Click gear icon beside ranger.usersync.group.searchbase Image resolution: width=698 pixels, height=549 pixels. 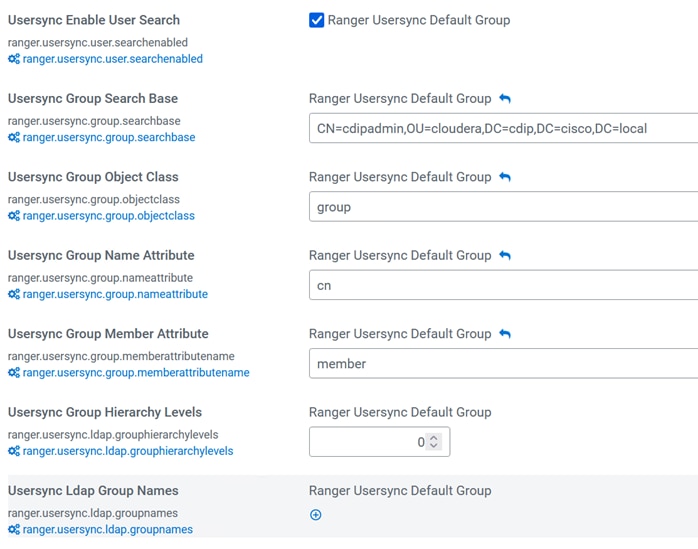pyautogui.click(x=14, y=137)
